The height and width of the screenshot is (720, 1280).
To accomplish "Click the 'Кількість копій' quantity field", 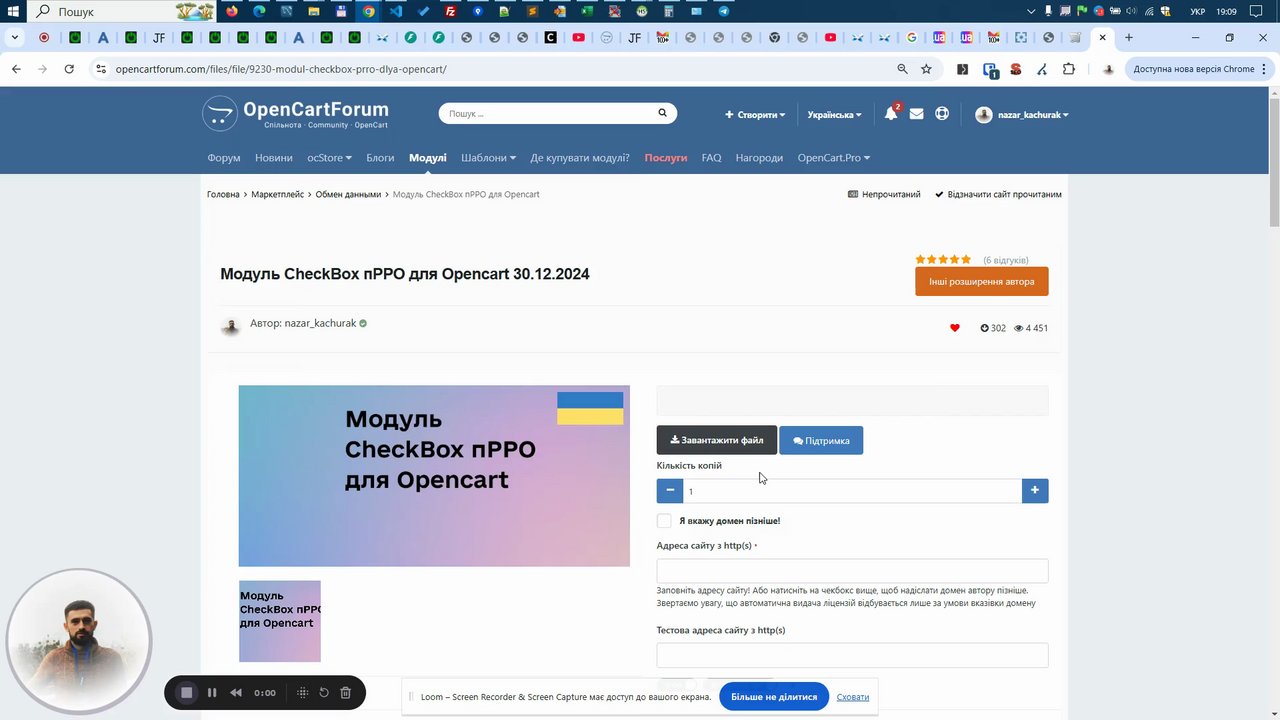I will (852, 491).
